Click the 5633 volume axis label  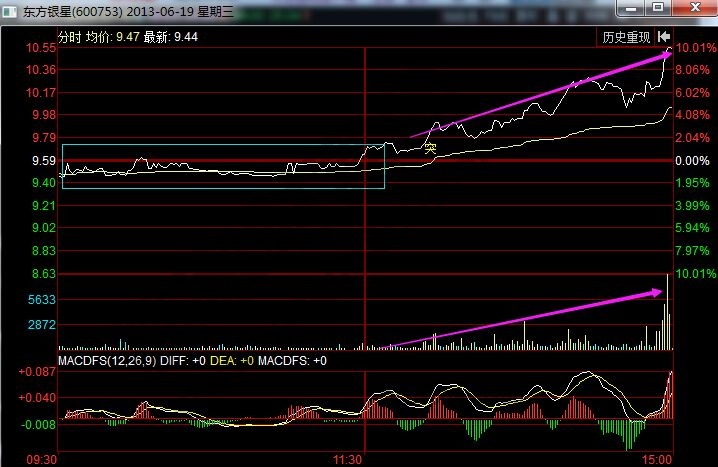pyautogui.click(x=40, y=299)
